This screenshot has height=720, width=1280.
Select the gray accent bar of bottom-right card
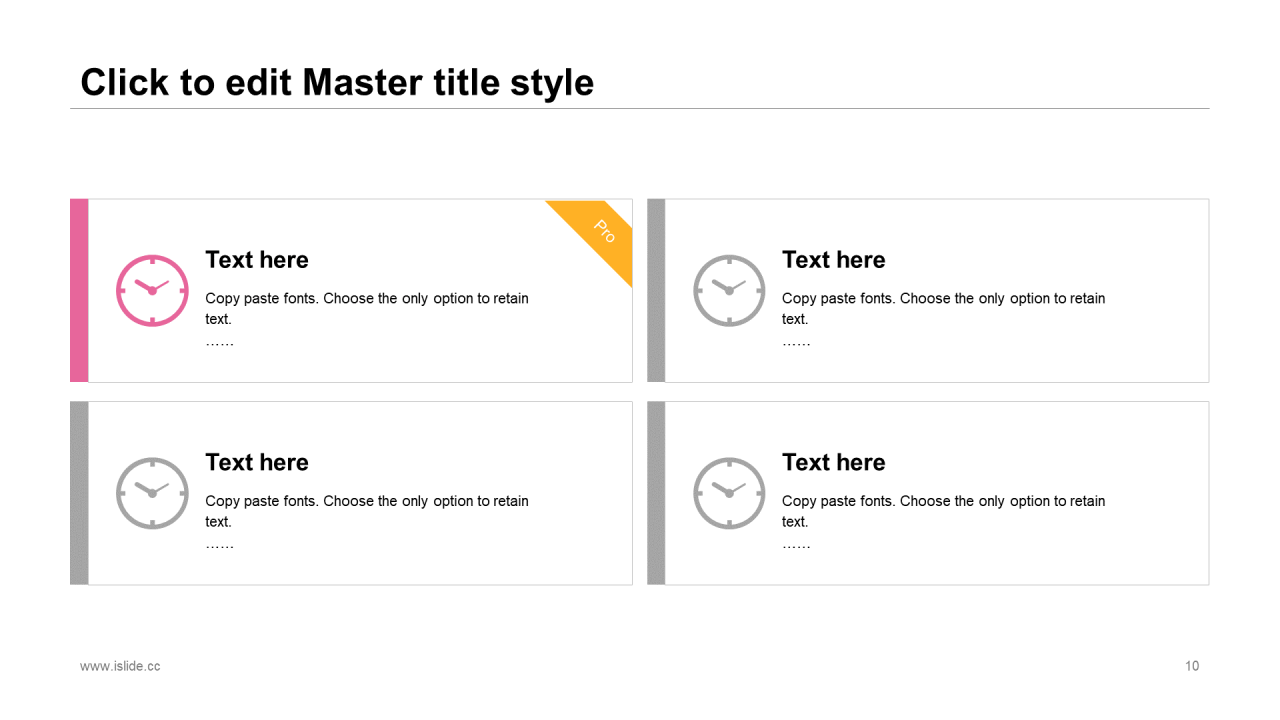[656, 493]
